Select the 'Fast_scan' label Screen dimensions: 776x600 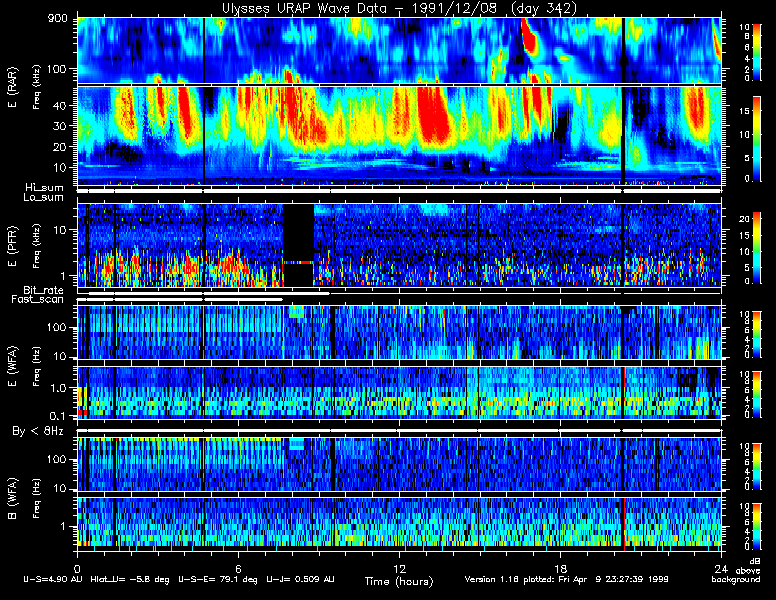tap(38, 299)
